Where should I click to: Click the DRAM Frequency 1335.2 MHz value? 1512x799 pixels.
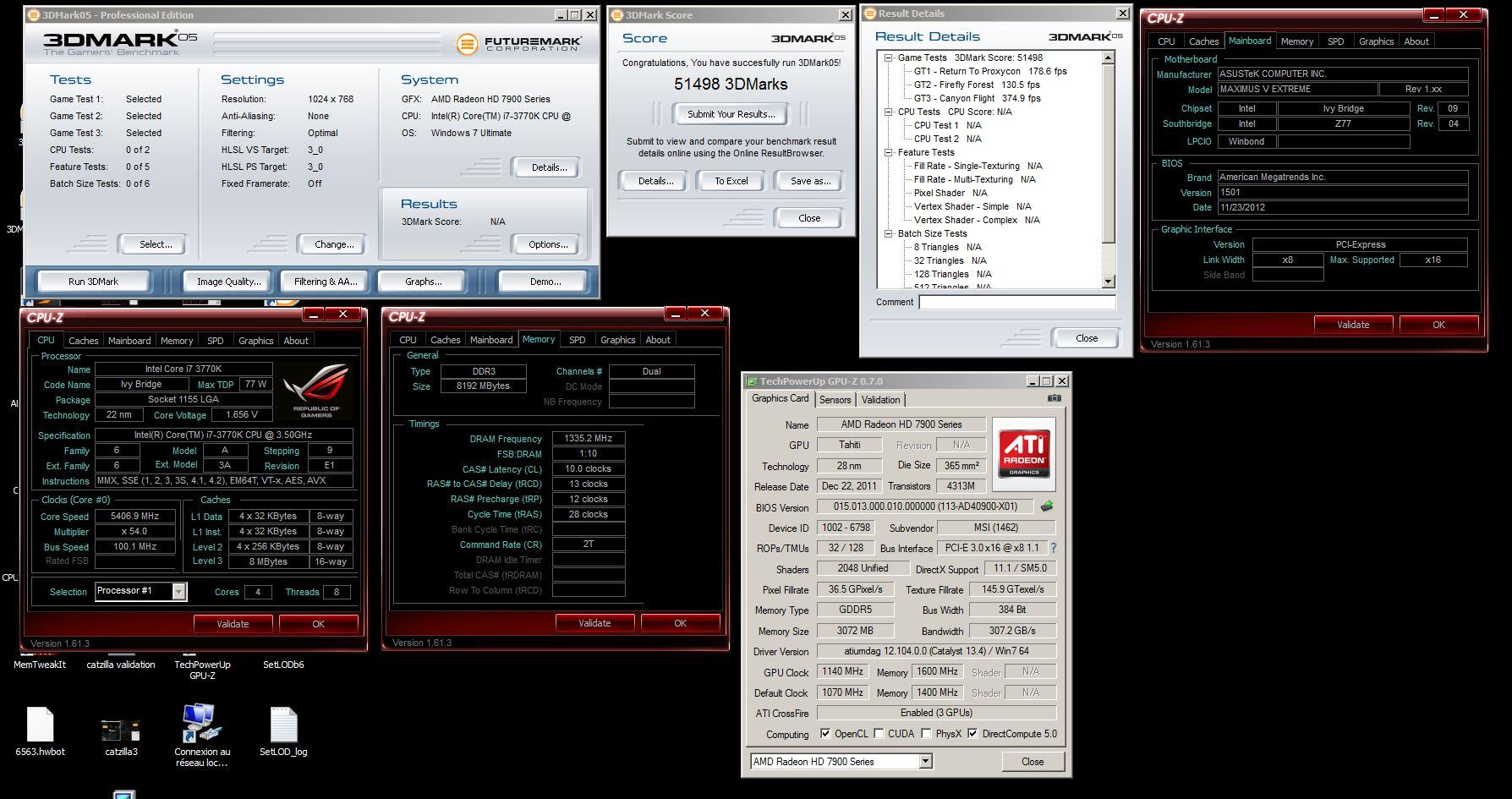tap(589, 439)
